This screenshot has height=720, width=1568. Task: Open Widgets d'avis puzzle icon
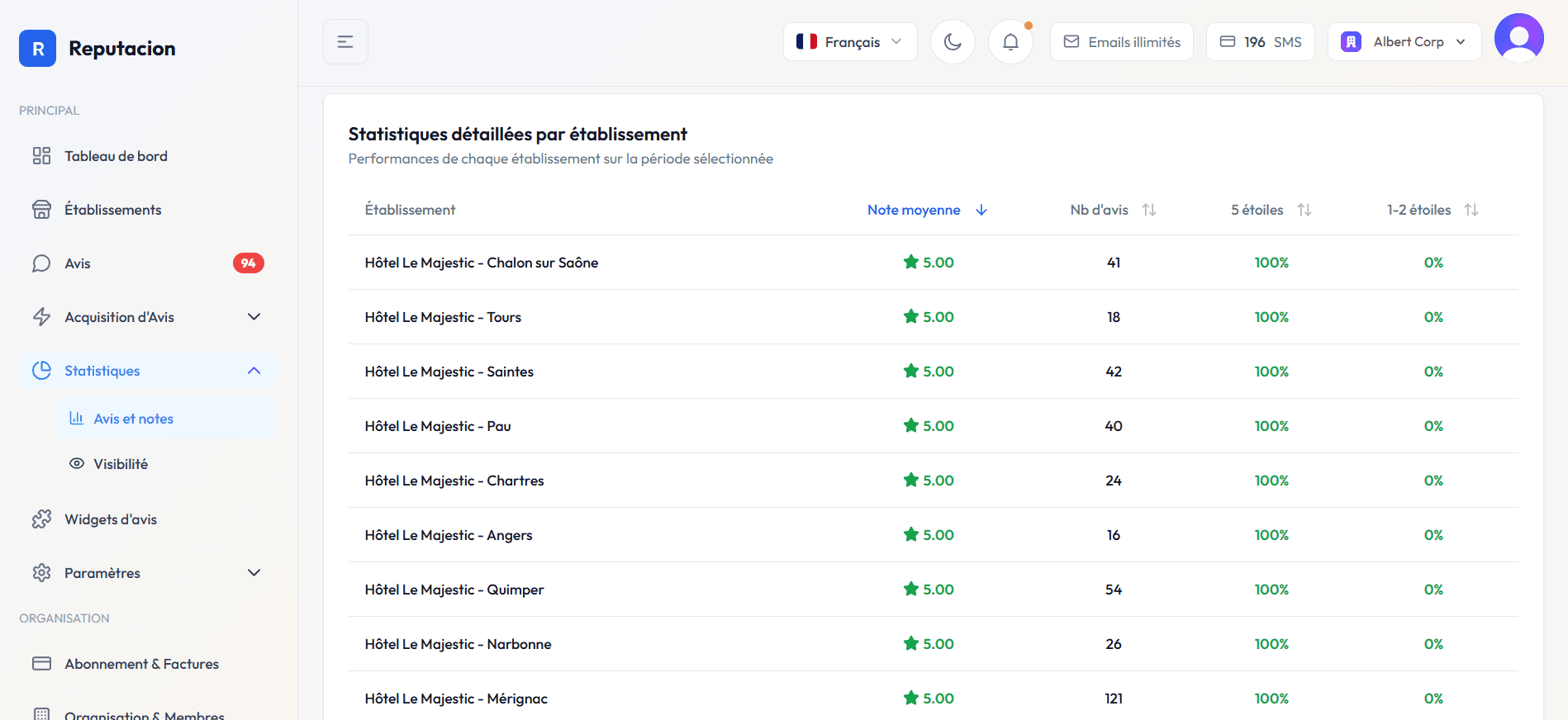pos(42,519)
